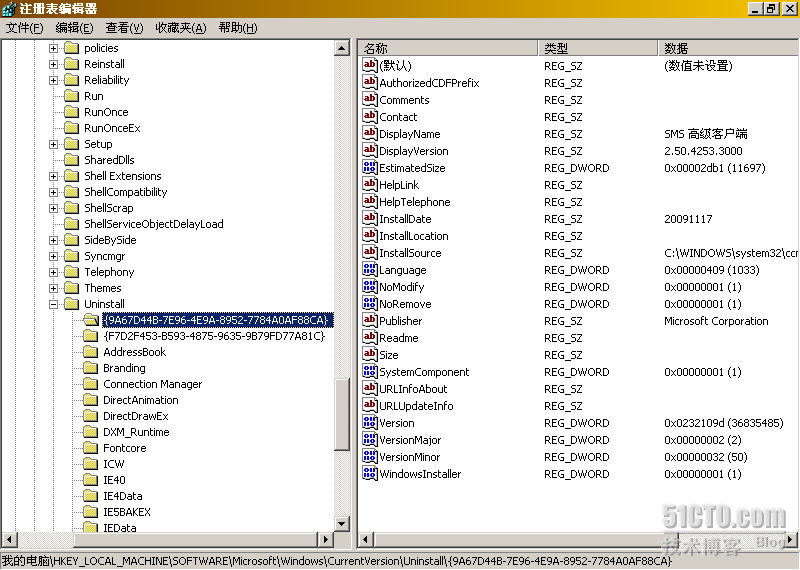Click the binary icon beside EstimatedSize
Viewport: 800px width, 570px height.
click(x=369, y=167)
